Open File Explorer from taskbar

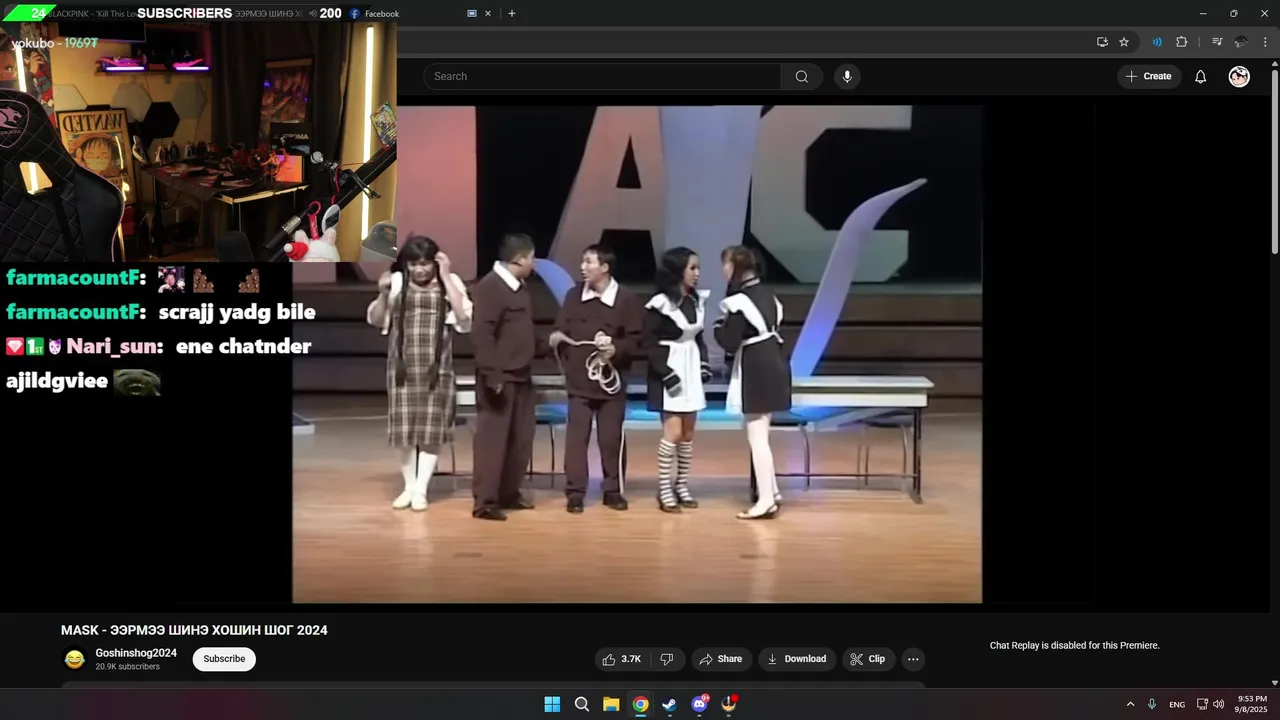611,704
